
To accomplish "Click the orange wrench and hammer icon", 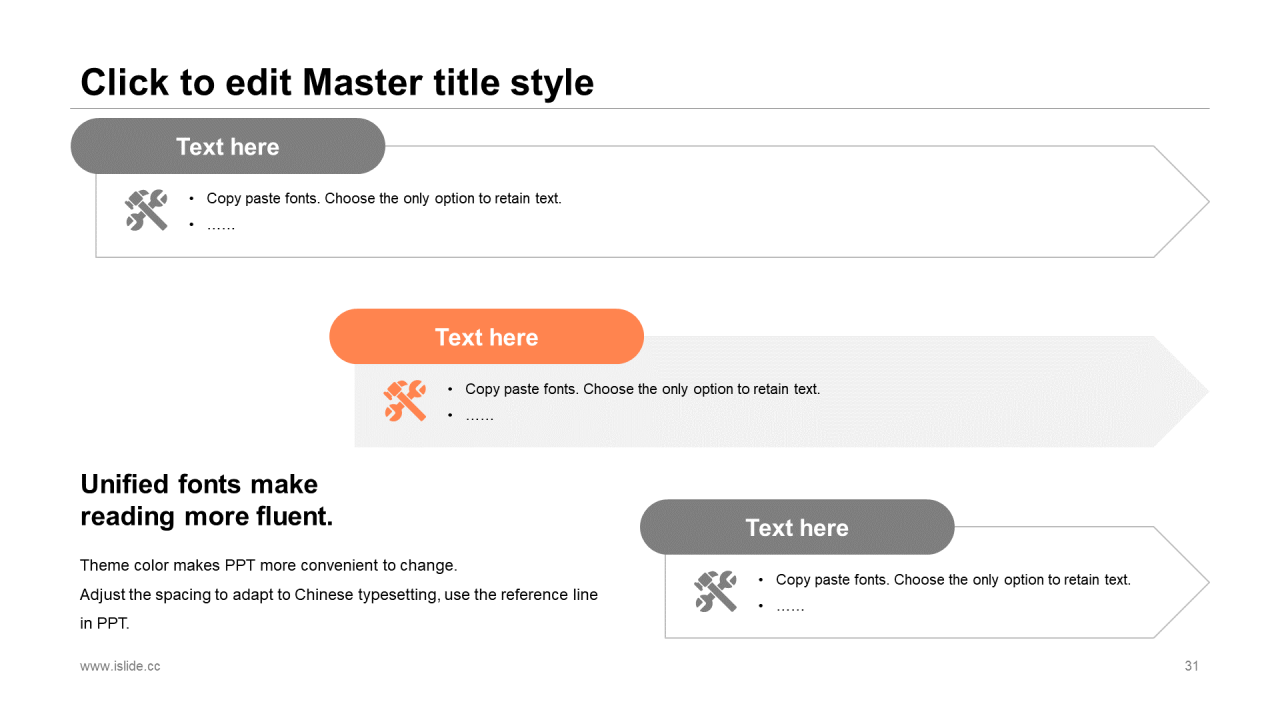I will 405,401.
